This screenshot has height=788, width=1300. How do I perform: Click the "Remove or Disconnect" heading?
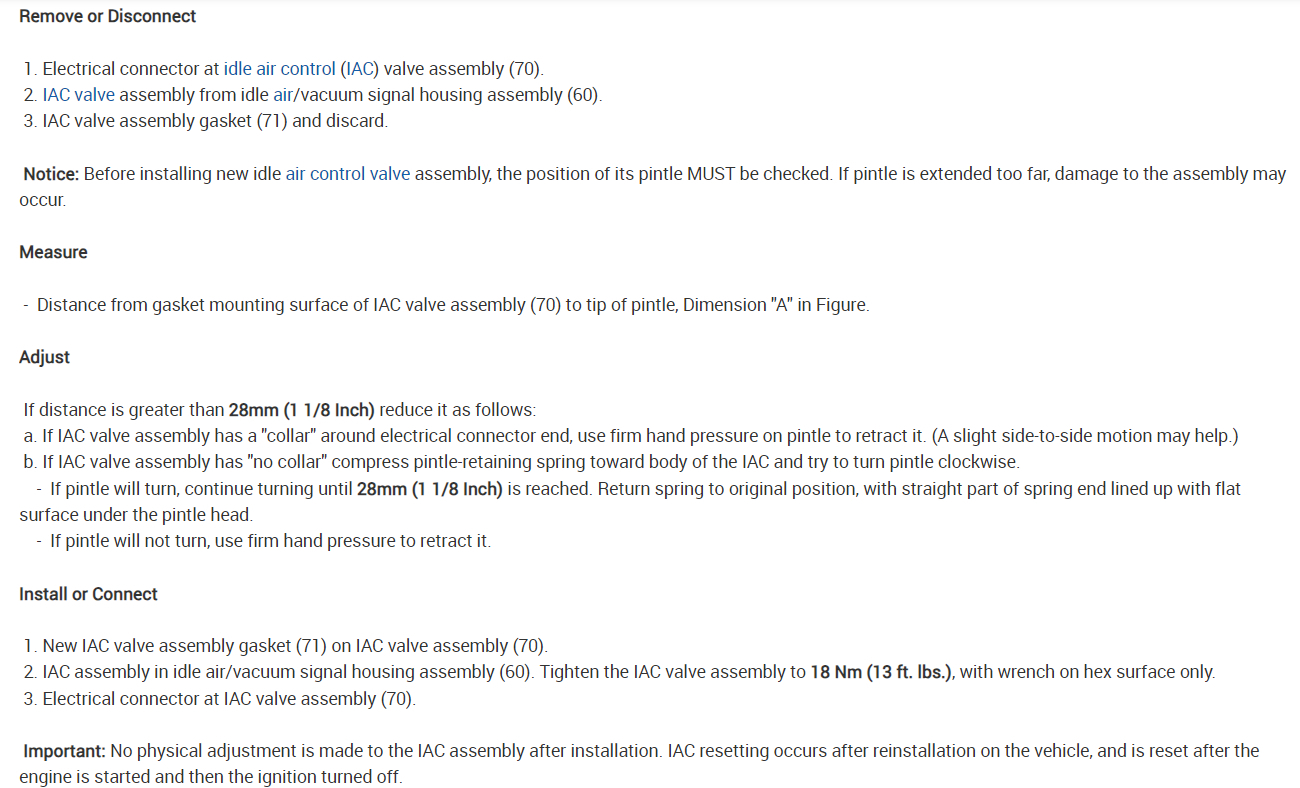tap(107, 17)
